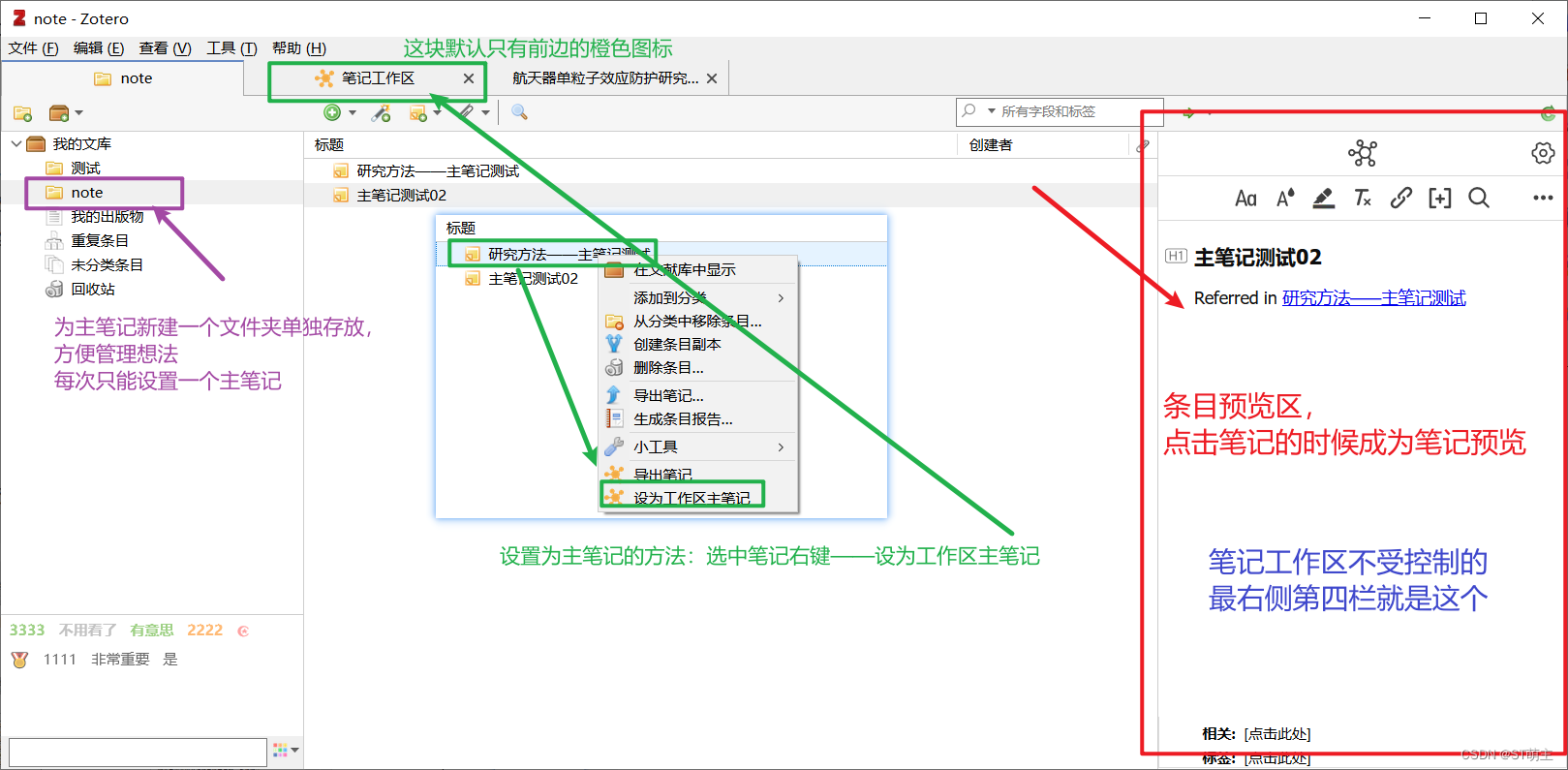Open the search mode dropdown arrow
The image size is (1568, 770).
[991, 111]
